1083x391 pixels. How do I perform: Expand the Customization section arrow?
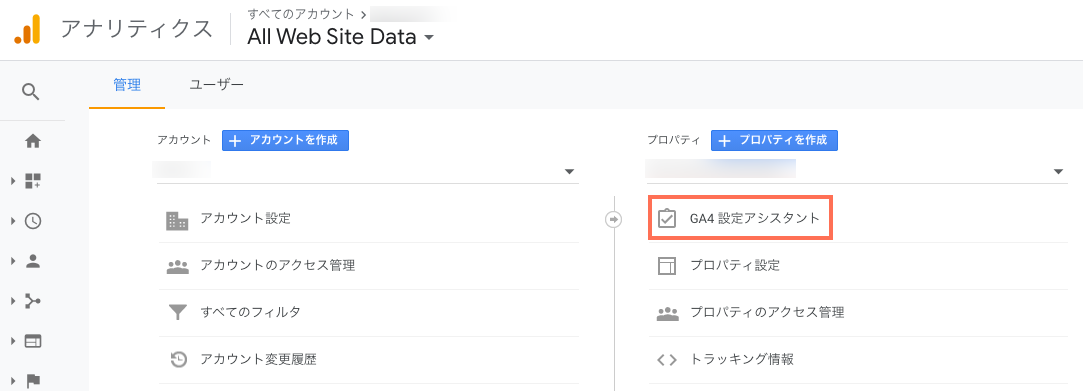point(12,182)
